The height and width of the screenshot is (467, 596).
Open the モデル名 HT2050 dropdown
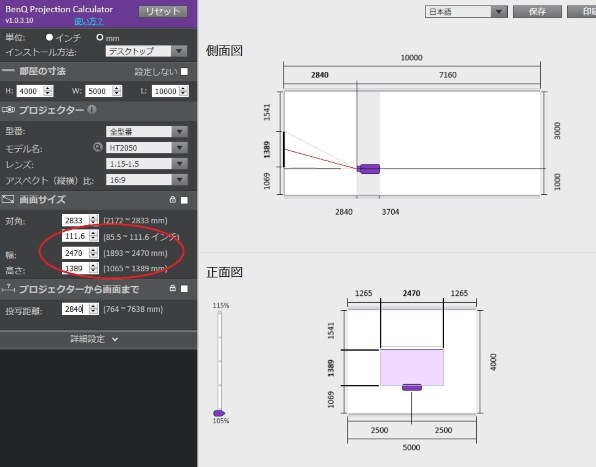[146, 148]
